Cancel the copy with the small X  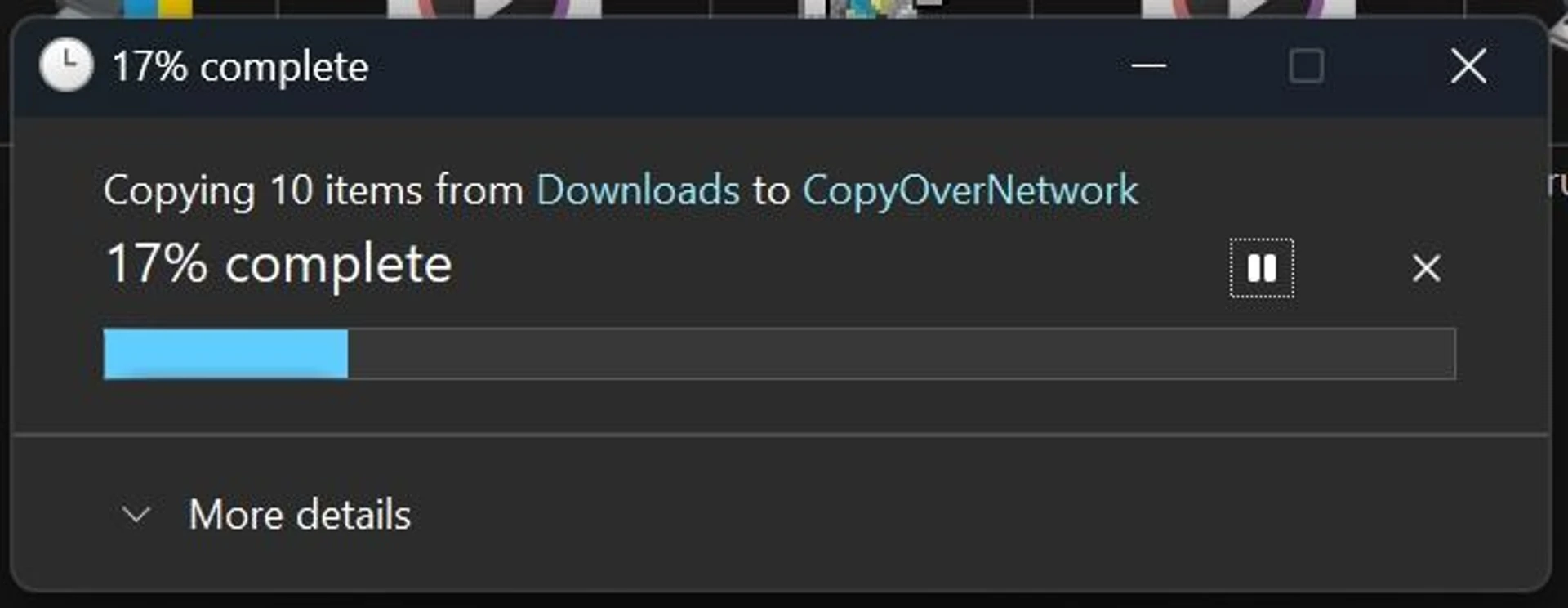tap(1426, 268)
